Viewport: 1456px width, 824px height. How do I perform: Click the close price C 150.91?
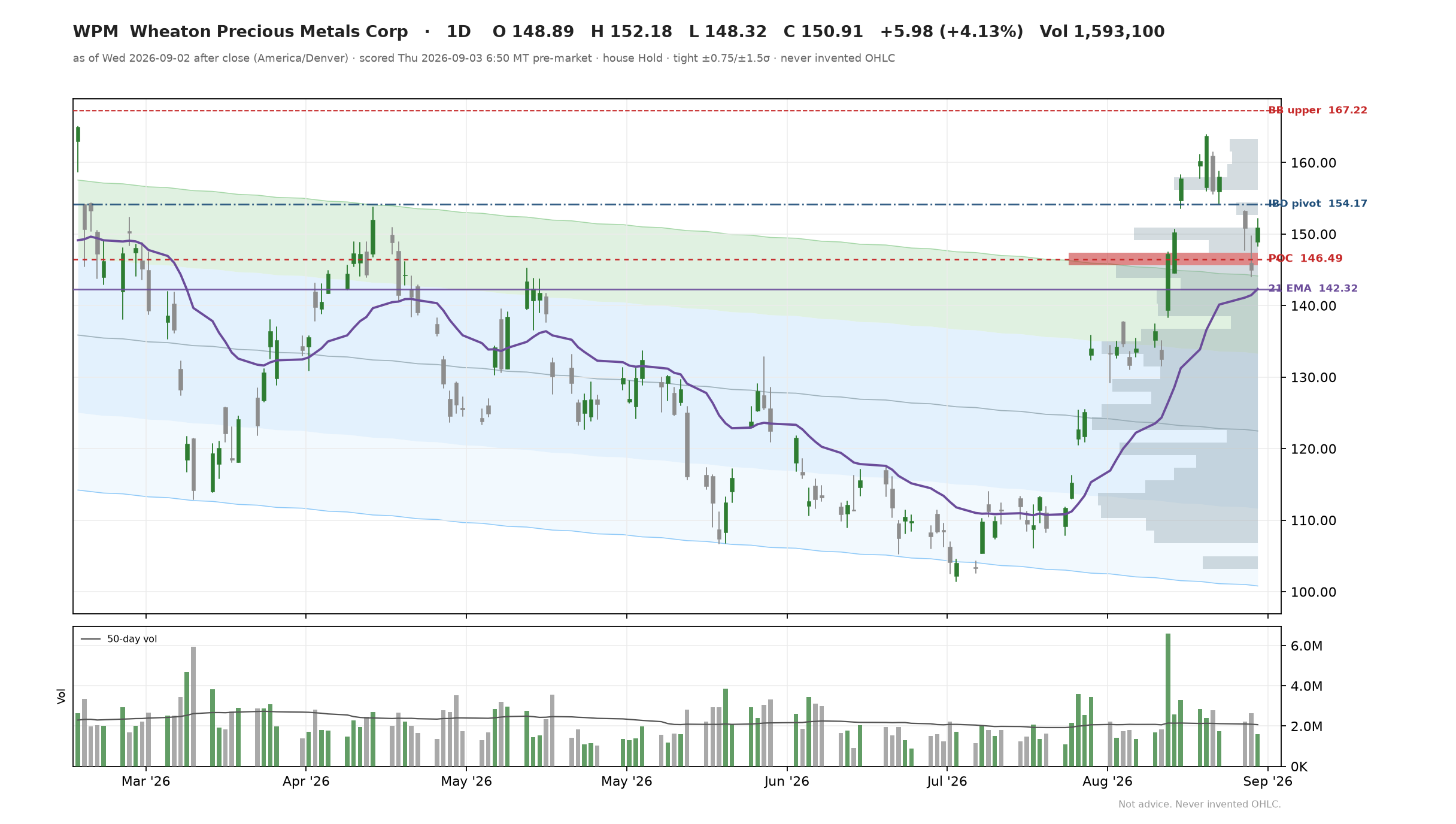tap(823, 32)
